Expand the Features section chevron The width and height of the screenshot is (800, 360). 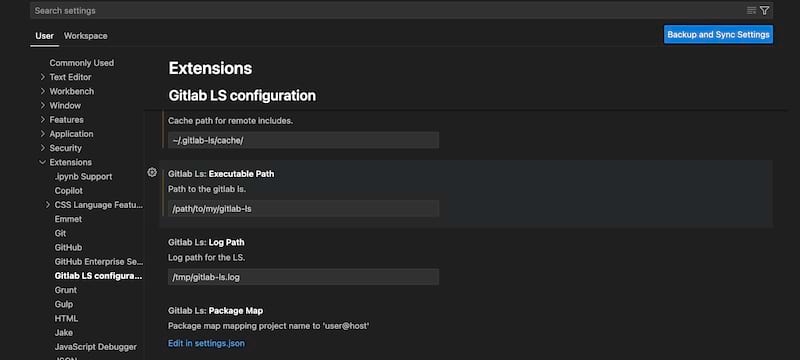tap(42, 120)
